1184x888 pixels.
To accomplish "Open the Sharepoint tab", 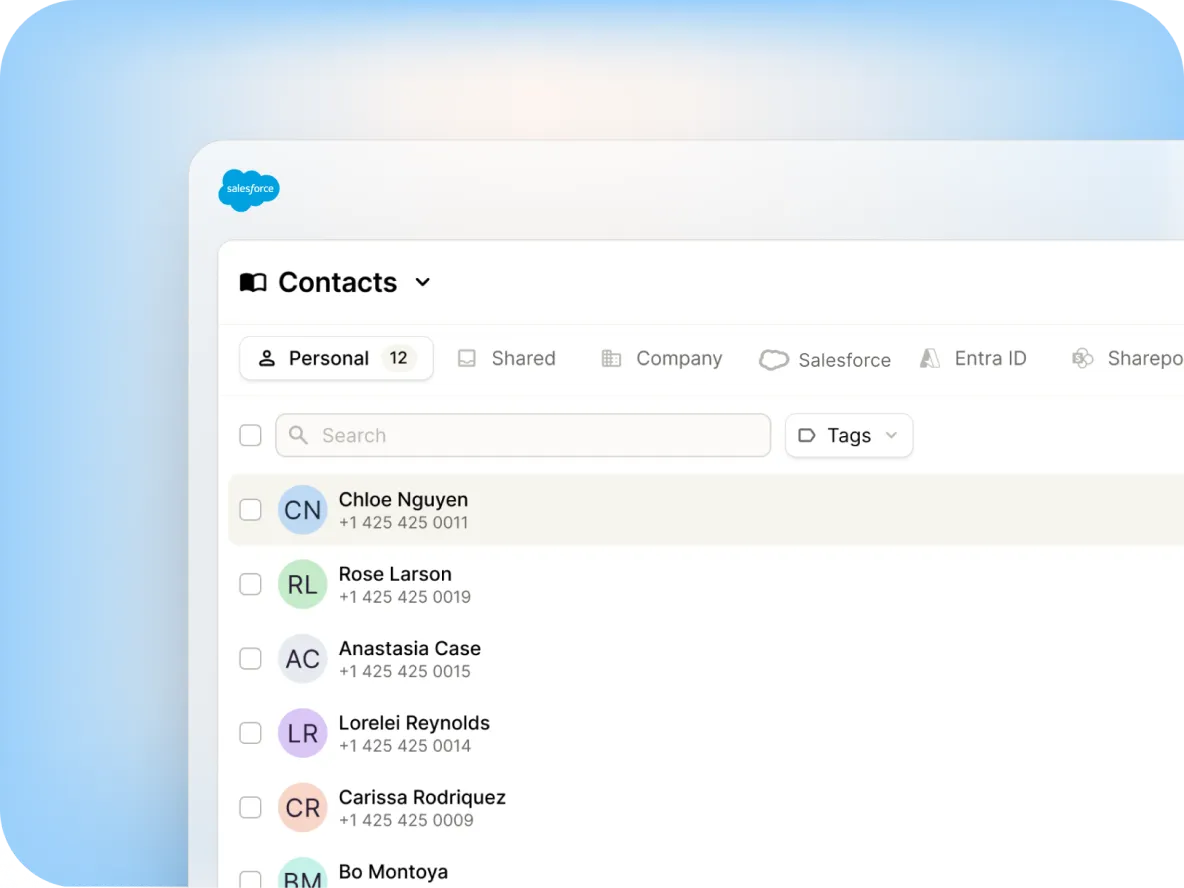I will pos(1127,358).
